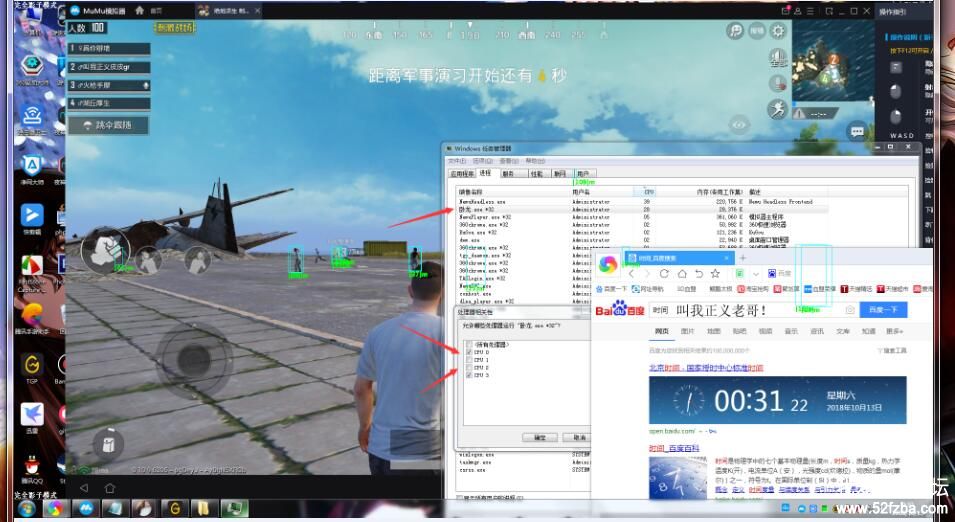The width and height of the screenshot is (955, 522).
Task: Click the camera icon in Baidu search box
Action: (x=850, y=310)
